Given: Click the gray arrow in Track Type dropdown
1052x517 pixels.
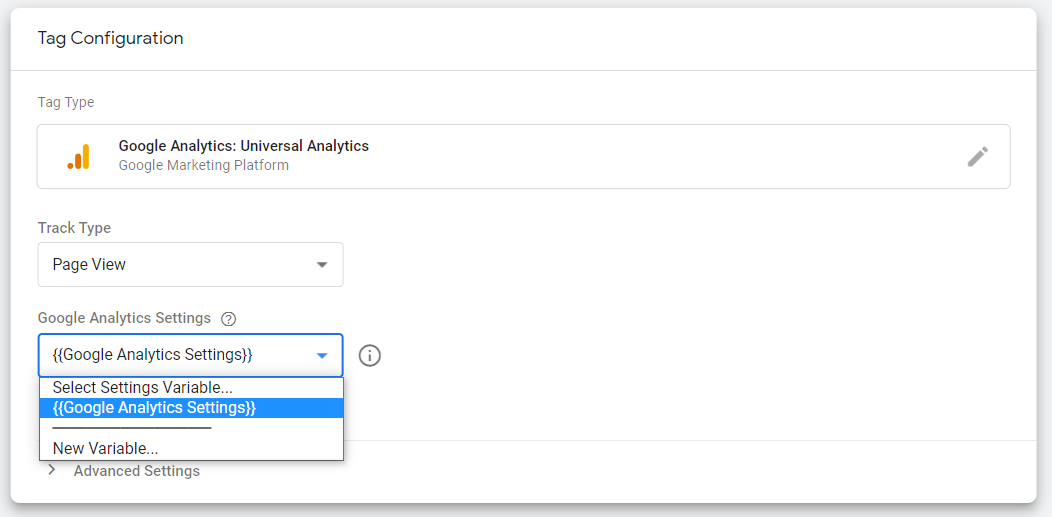Looking at the screenshot, I should (322, 265).
